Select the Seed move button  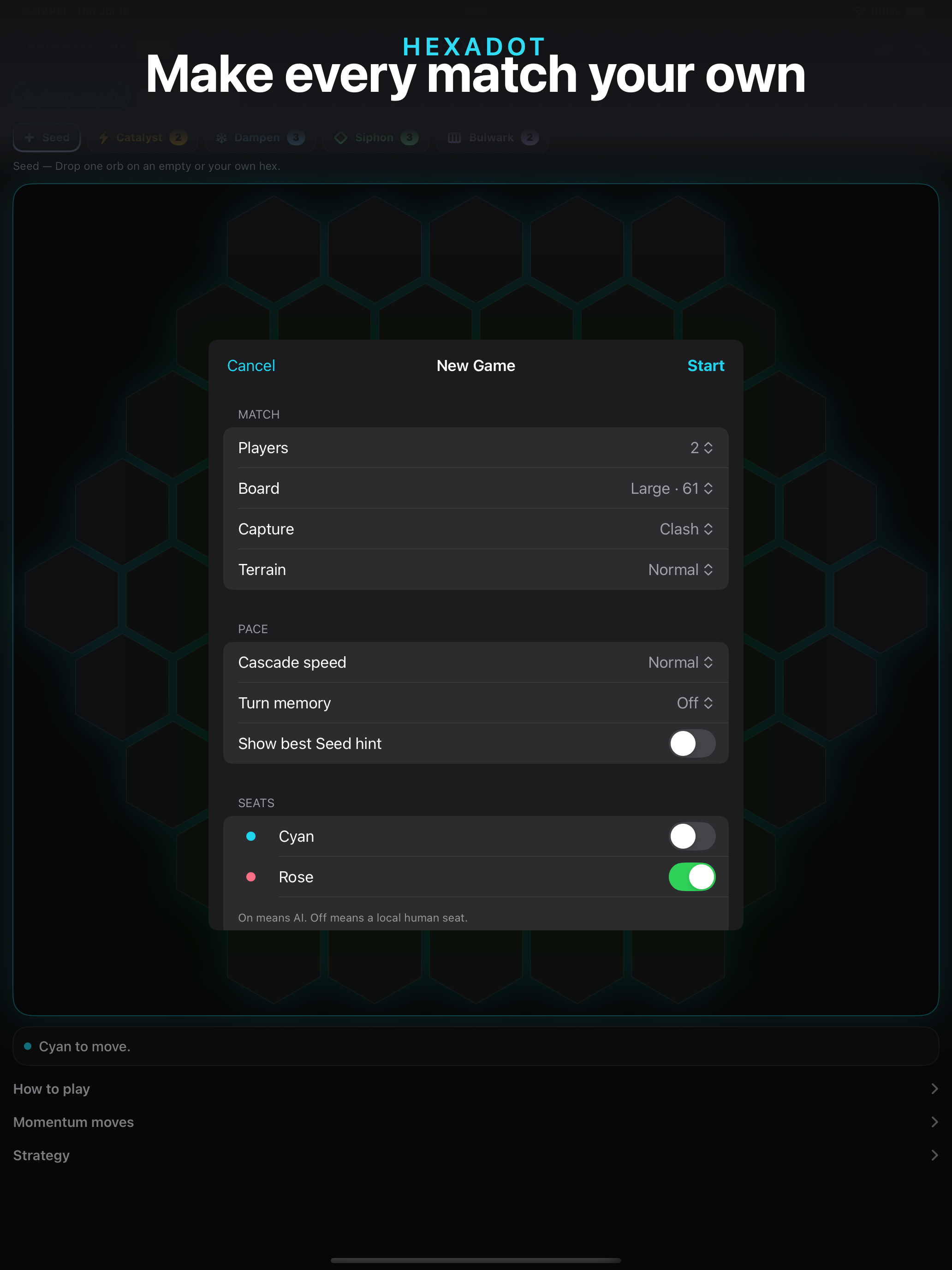(47, 138)
